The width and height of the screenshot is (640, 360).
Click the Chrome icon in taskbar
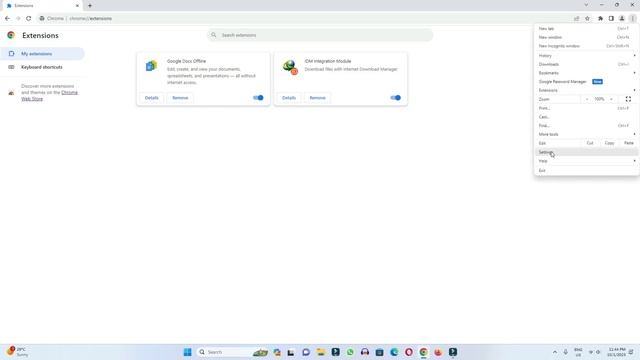[x=423, y=352]
